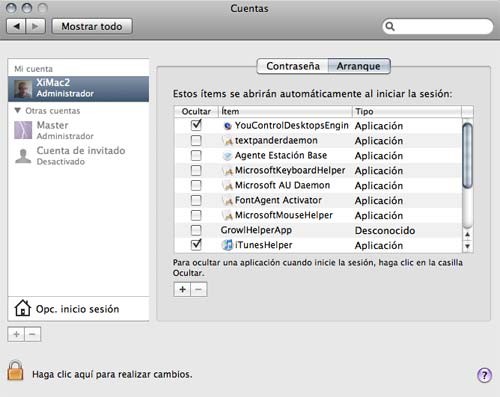Sort by the Ocultar column header
Image resolution: width=500 pixels, height=397 pixels.
196,111
